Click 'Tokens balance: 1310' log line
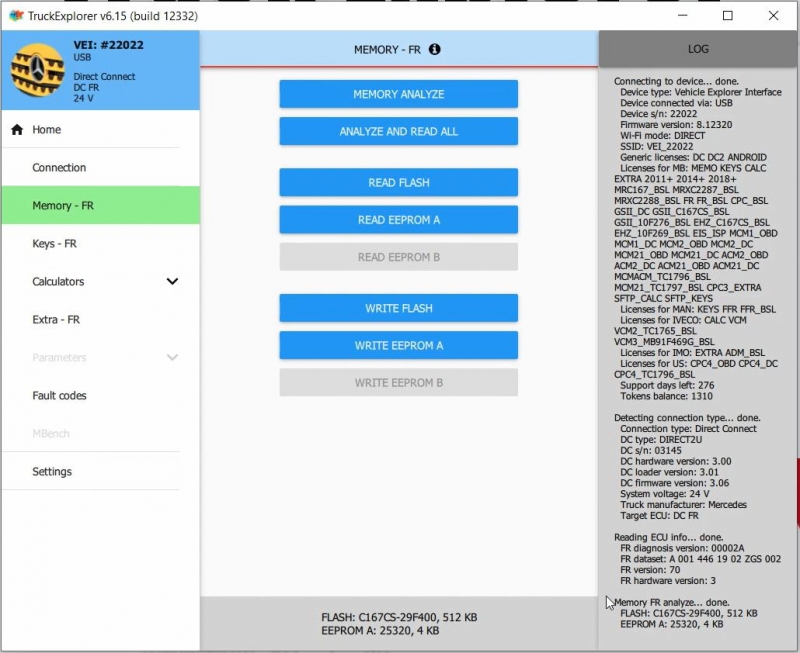 (x=666, y=396)
